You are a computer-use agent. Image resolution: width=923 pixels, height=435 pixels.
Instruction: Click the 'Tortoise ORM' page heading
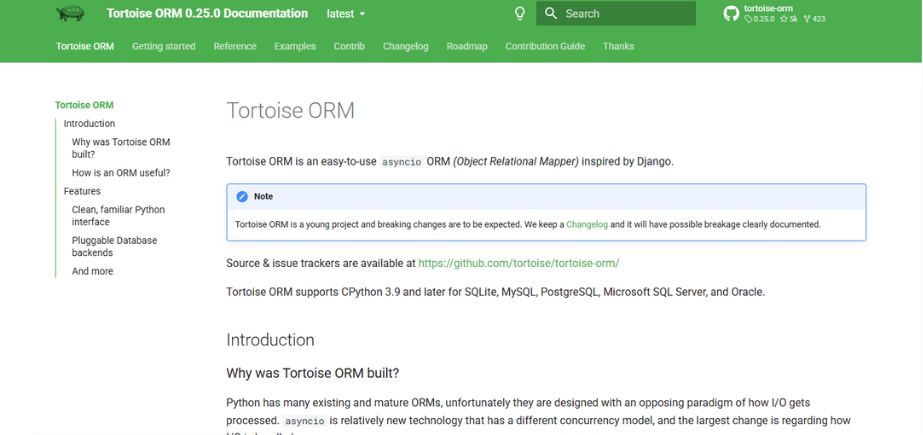[x=290, y=111]
